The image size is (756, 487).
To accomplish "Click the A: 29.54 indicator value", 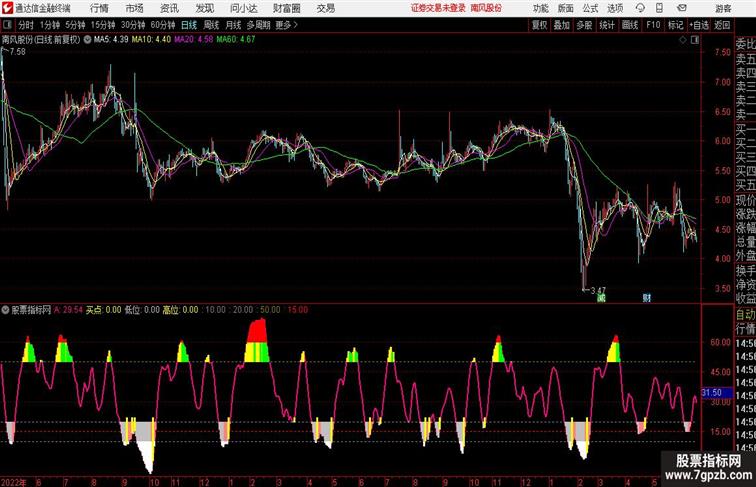I will pyautogui.click(x=68, y=310).
